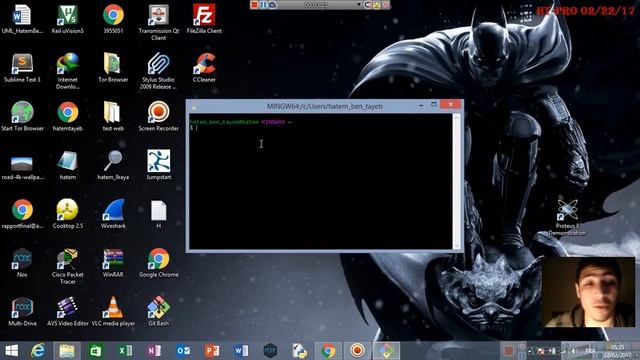This screenshot has width=640, height=360.
Task: Stop recording with red square button
Action: point(255,4)
